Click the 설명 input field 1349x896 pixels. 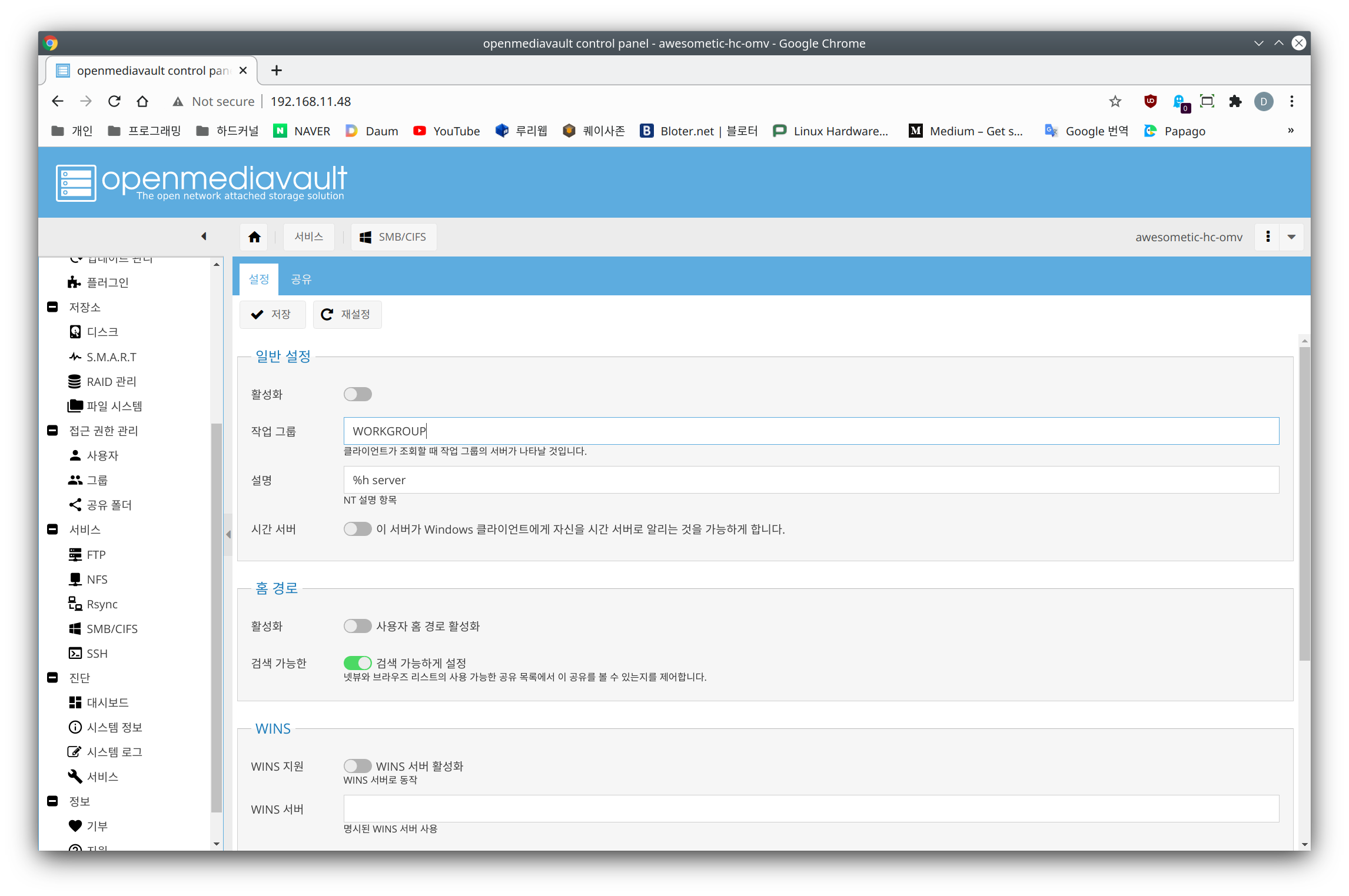pyautogui.click(x=810, y=480)
